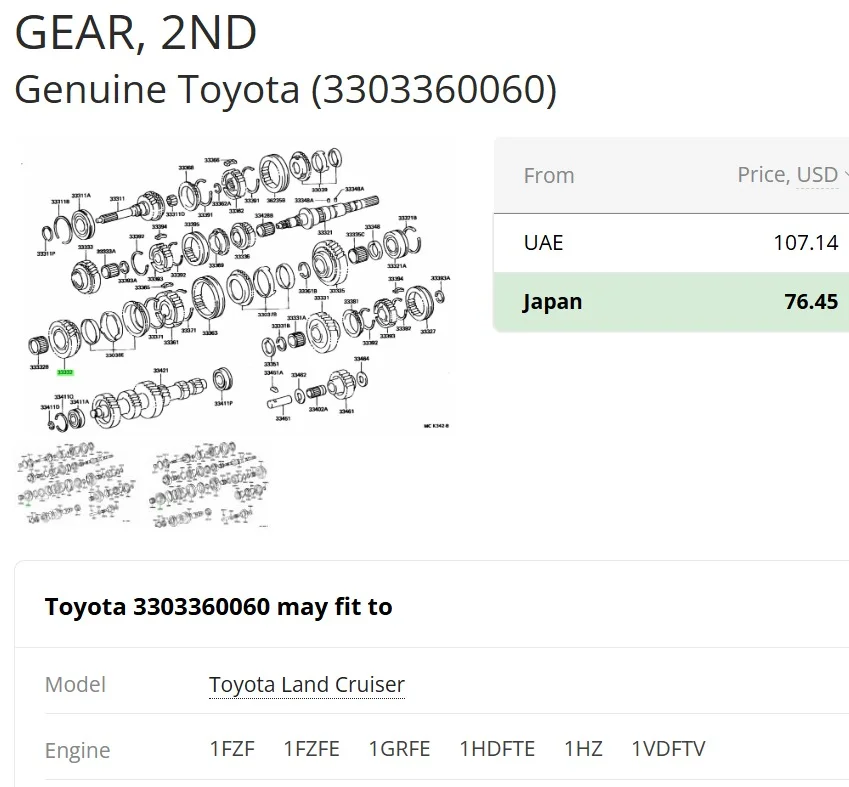Image resolution: width=849 pixels, height=787 pixels.
Task: Click the 1HZ engine code
Action: (x=583, y=749)
